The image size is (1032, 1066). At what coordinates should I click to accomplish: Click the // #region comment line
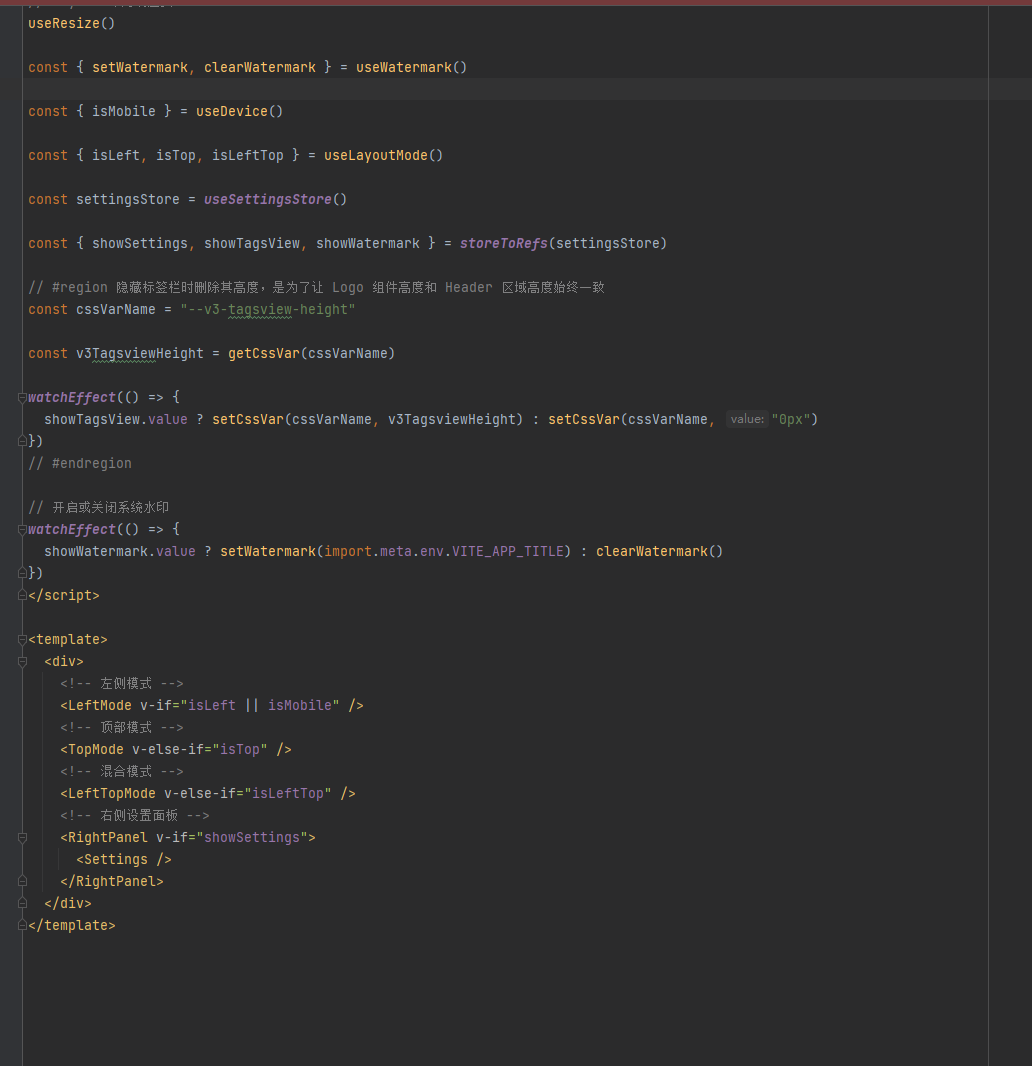click(x=316, y=288)
